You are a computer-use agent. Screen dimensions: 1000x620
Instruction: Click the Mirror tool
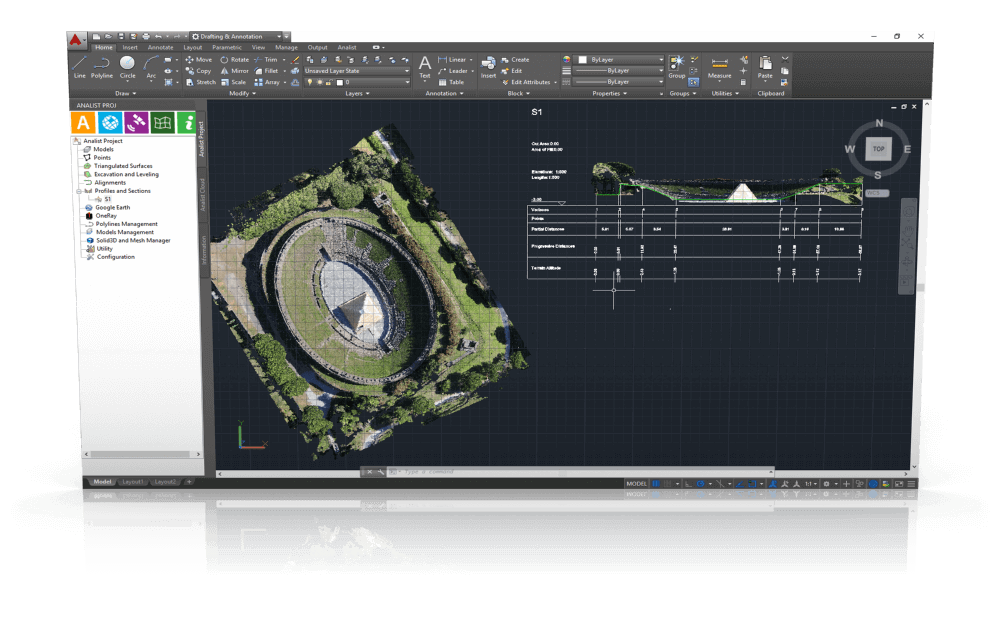pyautogui.click(x=234, y=71)
